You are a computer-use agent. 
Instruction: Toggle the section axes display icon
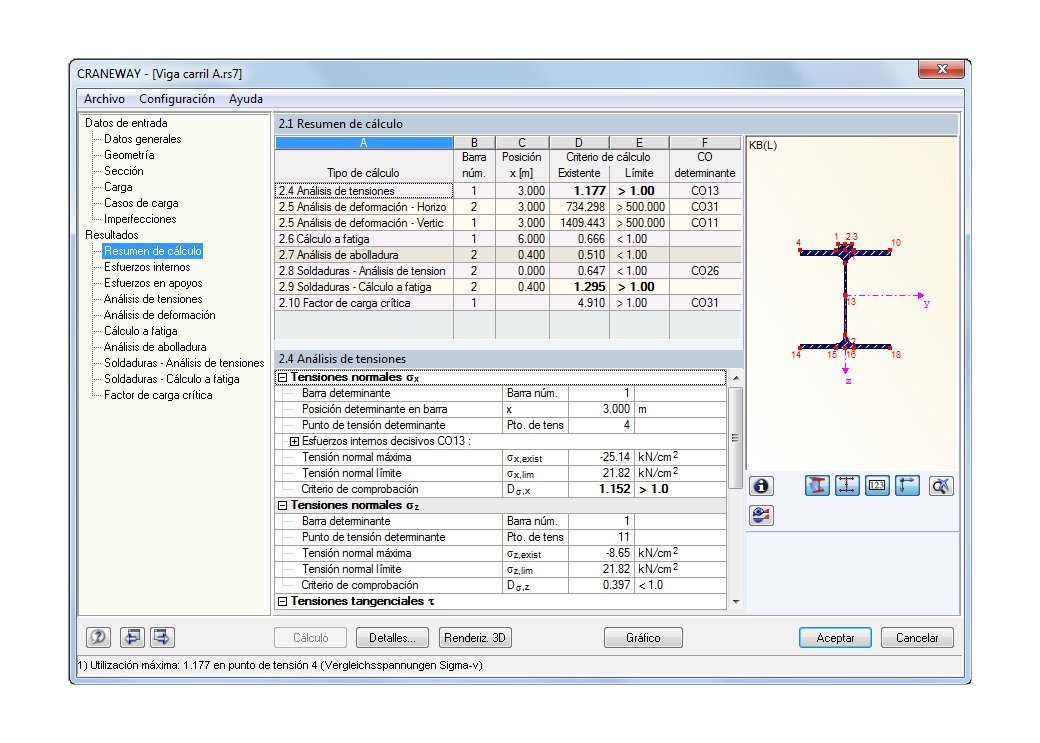tap(907, 486)
